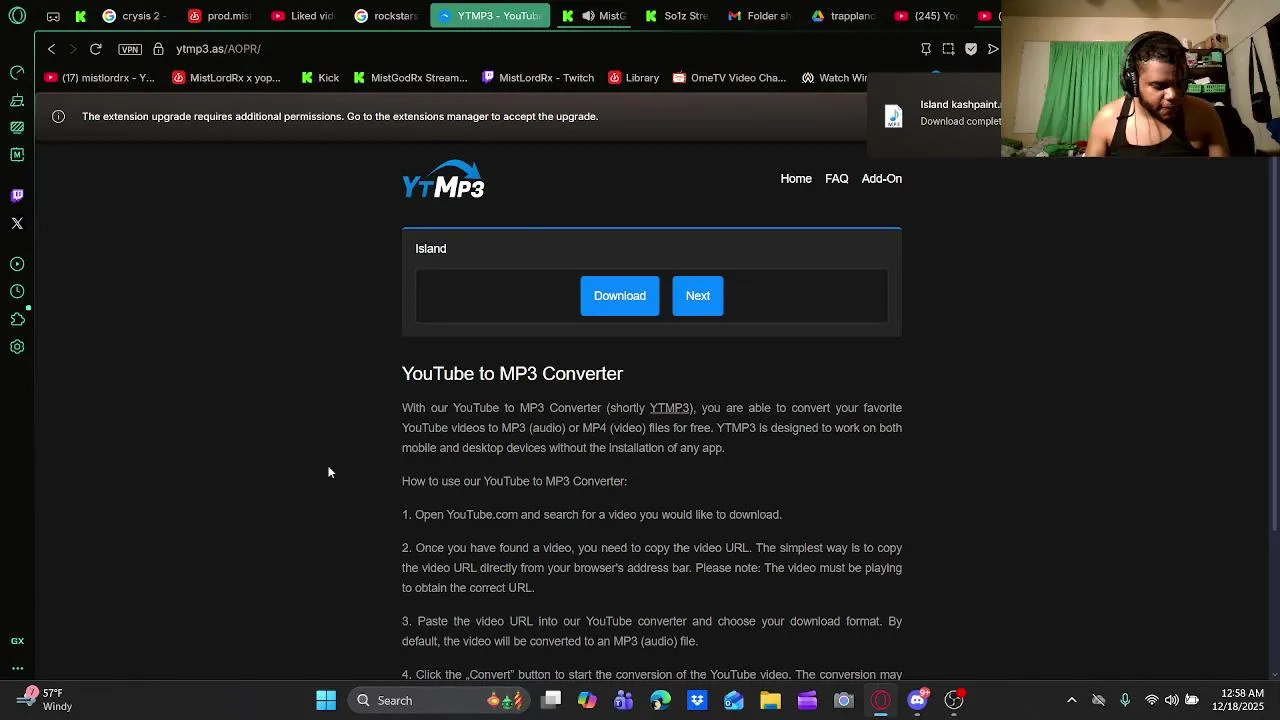Open the GX Control speedometer sidebar icon
1280x720 pixels.
point(17,73)
